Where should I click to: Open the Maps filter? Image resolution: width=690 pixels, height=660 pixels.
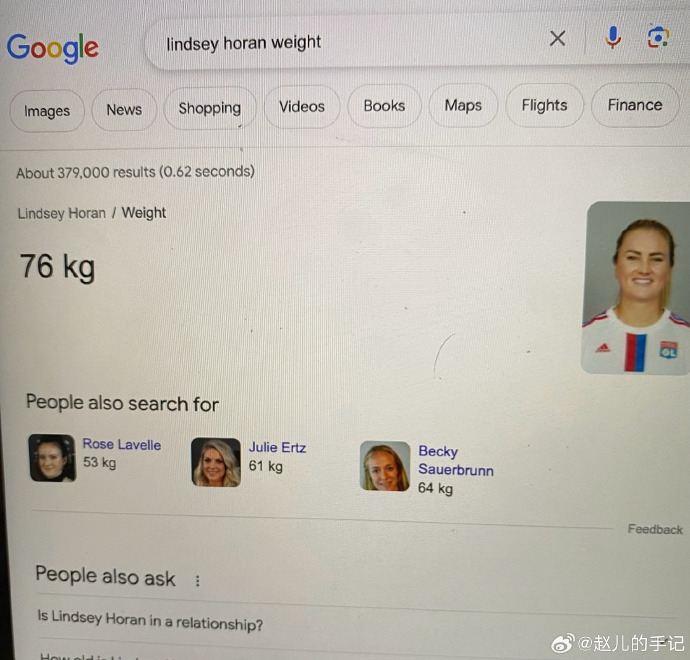click(463, 105)
